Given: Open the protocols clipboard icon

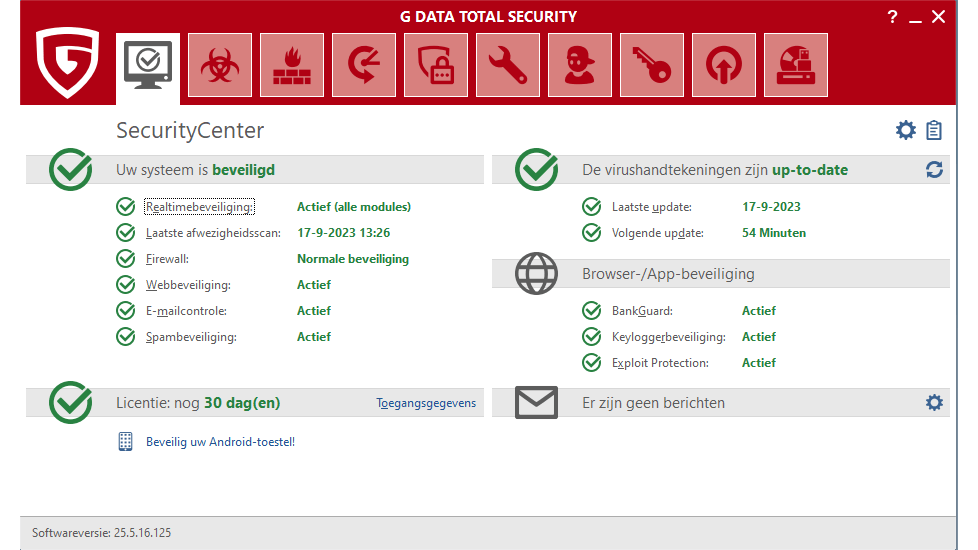Looking at the screenshot, I should click(934, 130).
